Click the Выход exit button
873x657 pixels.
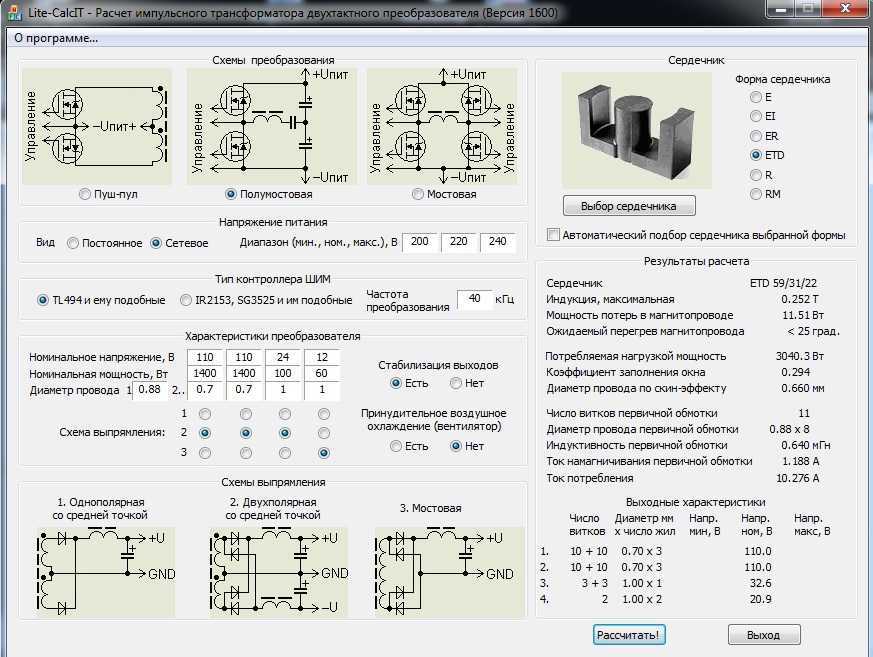(x=764, y=635)
